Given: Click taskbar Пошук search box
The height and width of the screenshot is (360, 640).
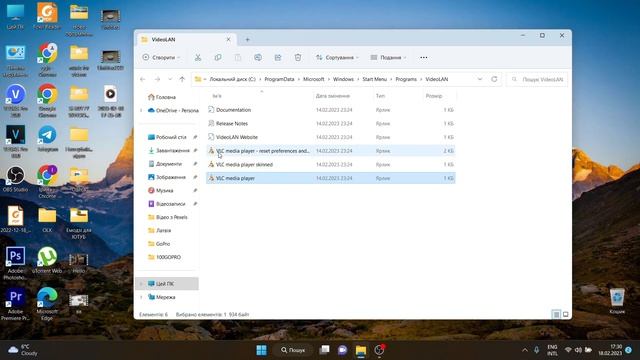Looking at the screenshot, I should tap(293, 350).
